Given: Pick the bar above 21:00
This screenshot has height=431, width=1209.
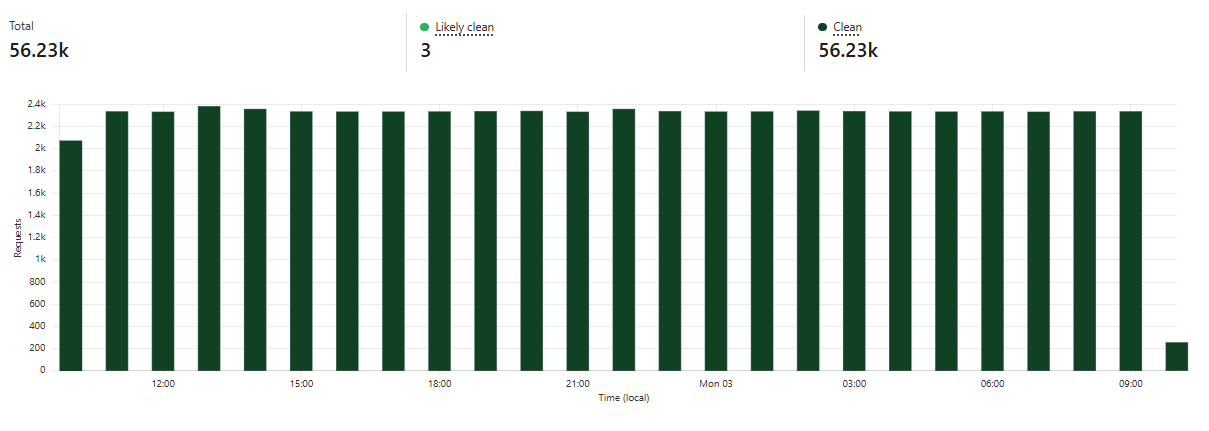Looking at the screenshot, I should coord(578,240).
